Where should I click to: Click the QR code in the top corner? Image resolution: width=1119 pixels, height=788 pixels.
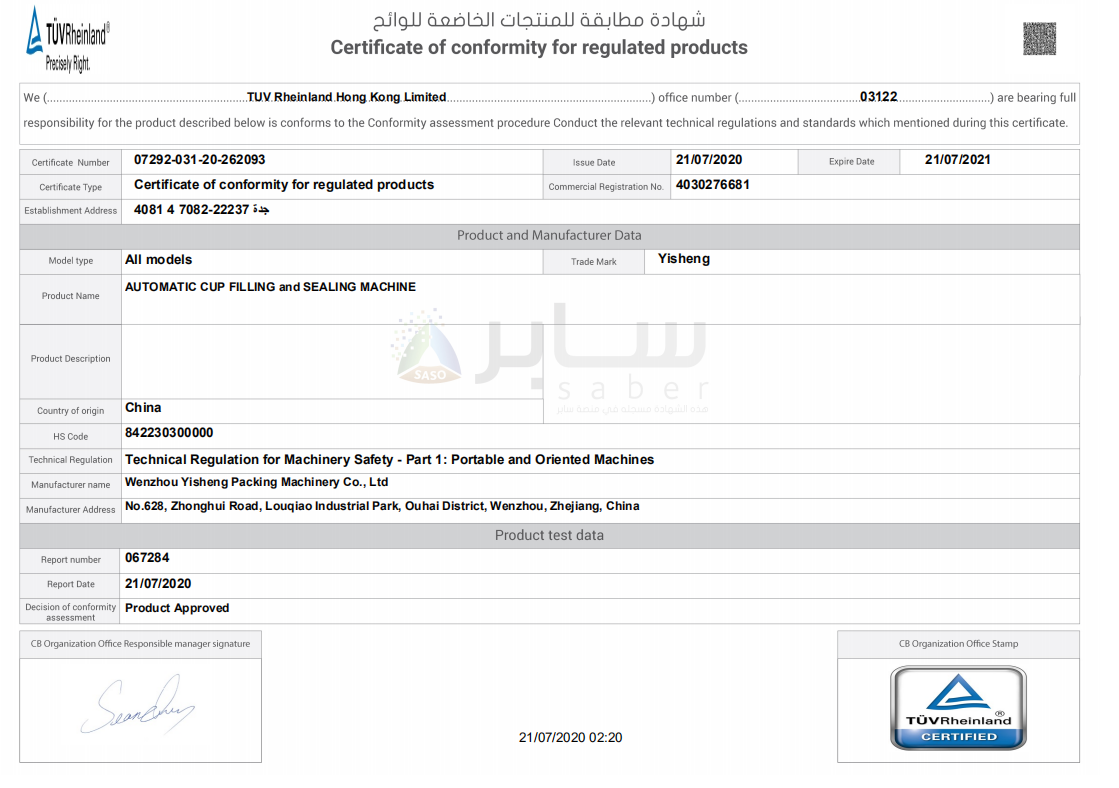click(1039, 39)
